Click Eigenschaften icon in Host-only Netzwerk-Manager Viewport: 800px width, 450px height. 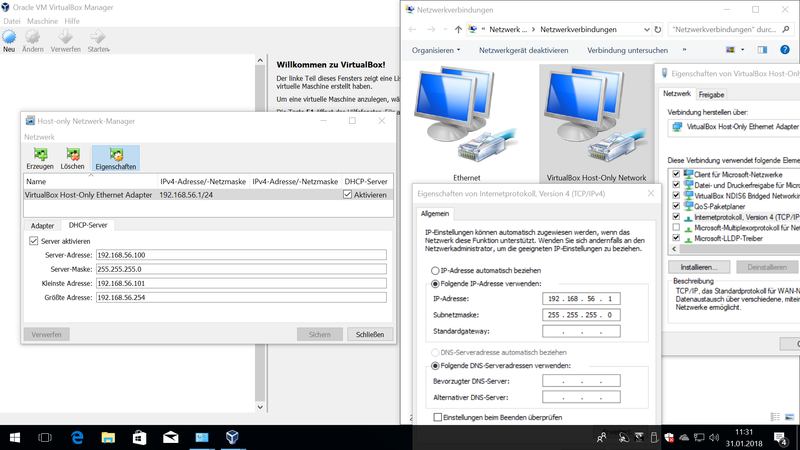pos(116,154)
